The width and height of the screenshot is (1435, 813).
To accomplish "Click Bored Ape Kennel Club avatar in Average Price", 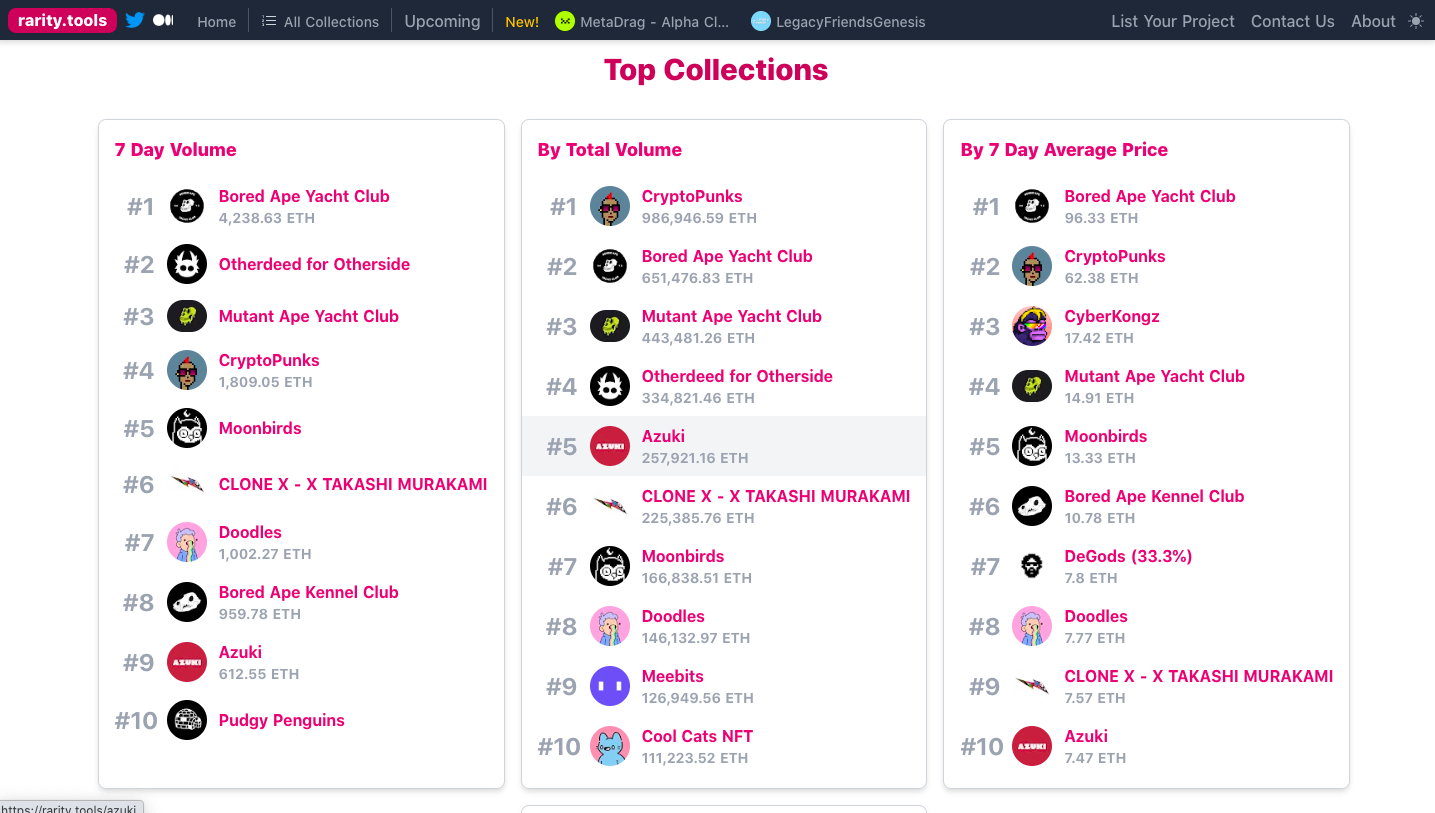I will tap(1032, 506).
